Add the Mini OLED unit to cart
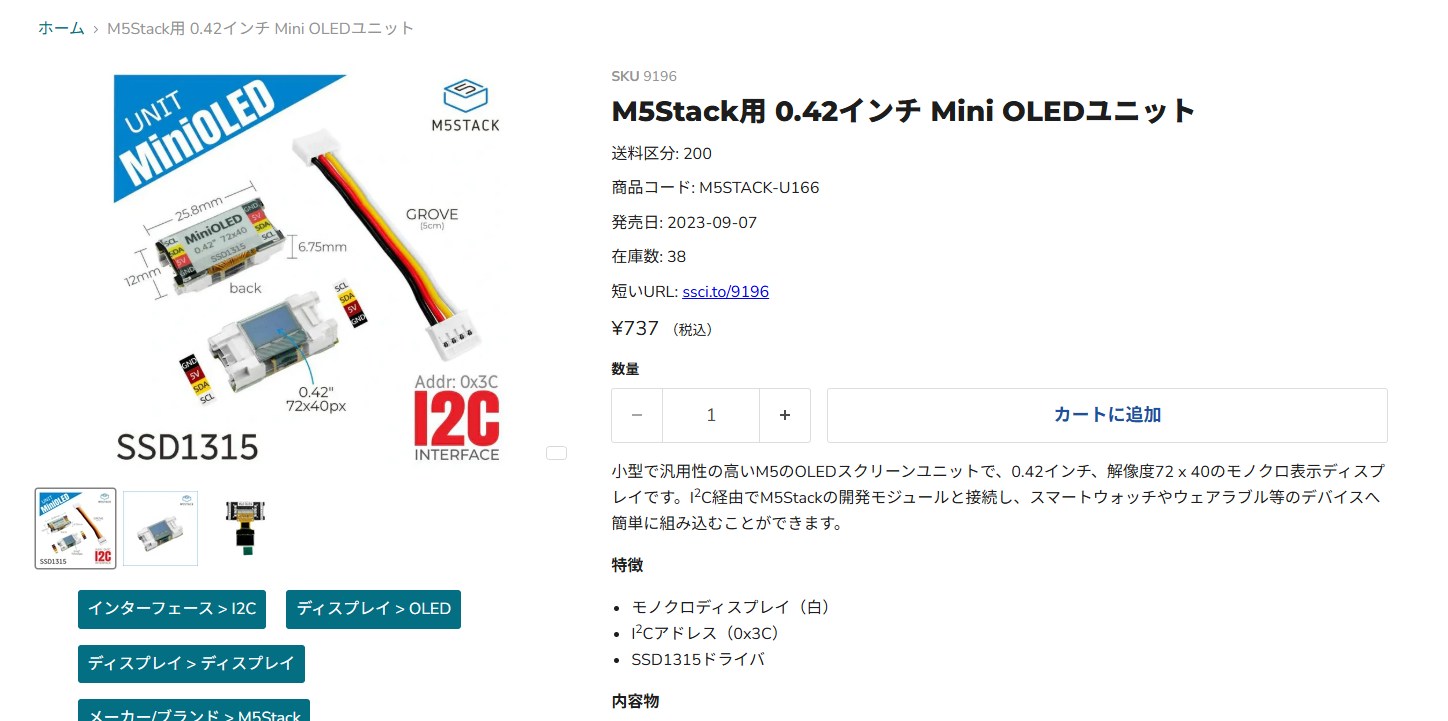This screenshot has height=721, width=1448. (x=1107, y=415)
